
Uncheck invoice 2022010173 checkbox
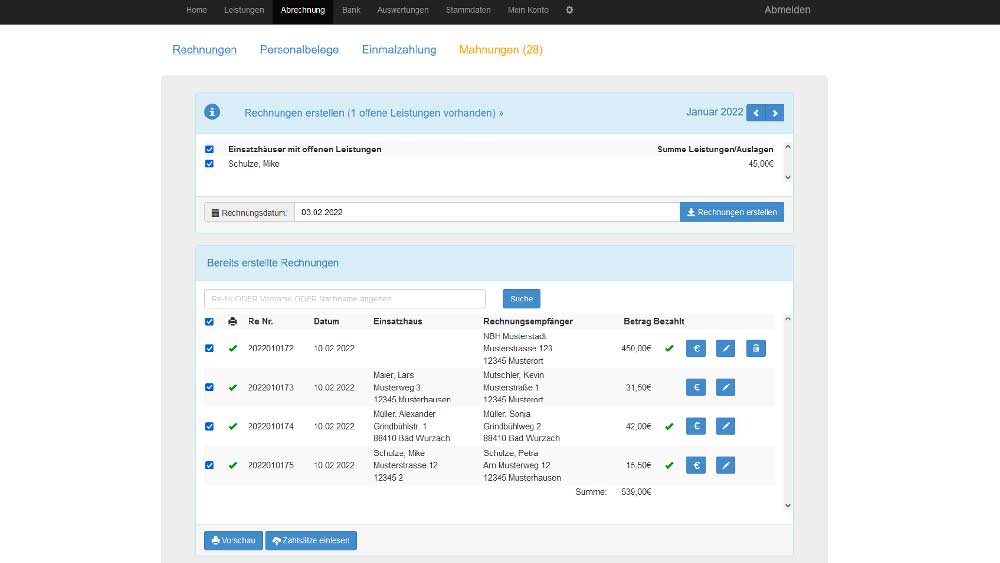209,388
